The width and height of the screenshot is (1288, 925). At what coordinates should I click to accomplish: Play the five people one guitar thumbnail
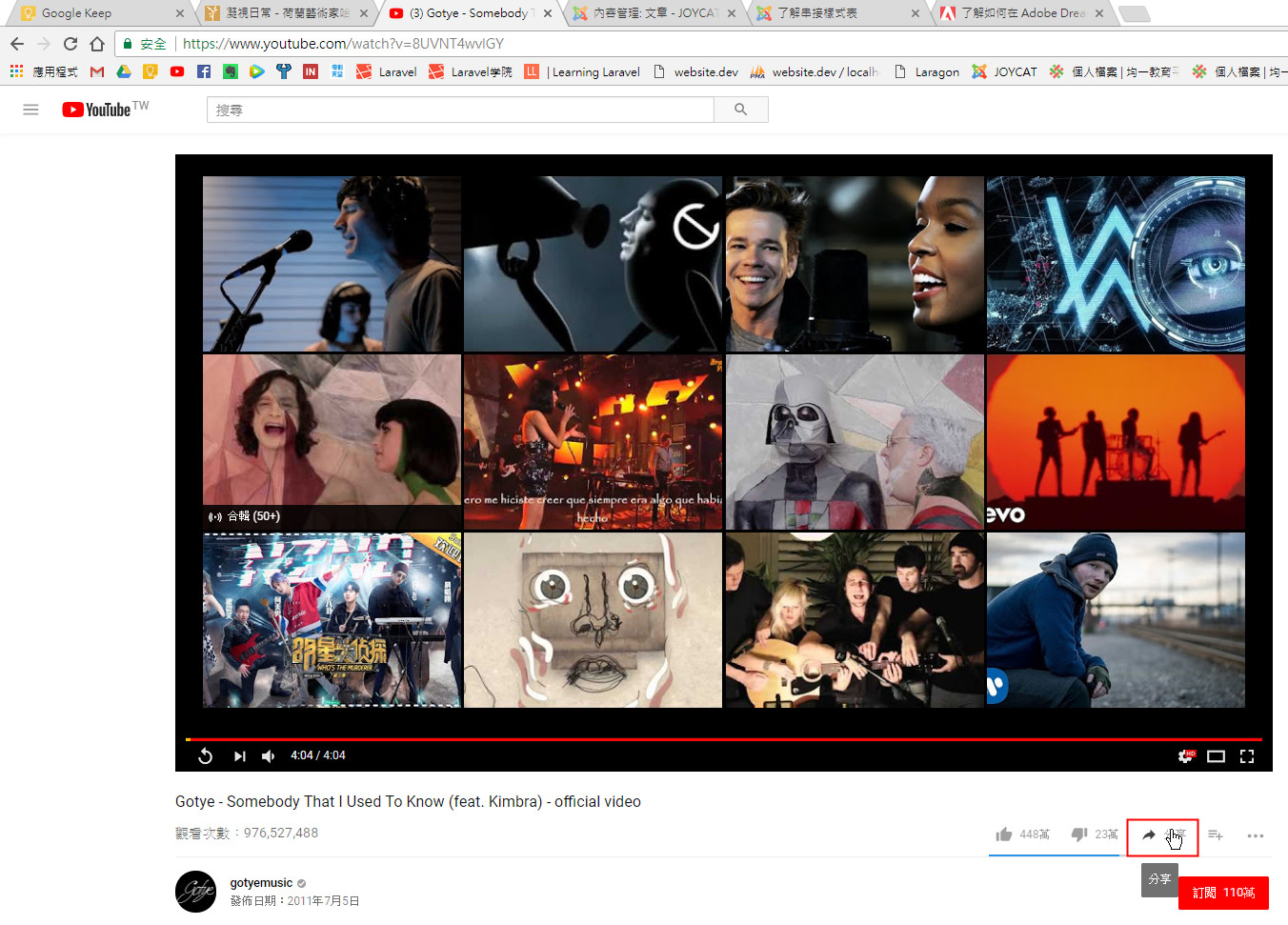855,620
